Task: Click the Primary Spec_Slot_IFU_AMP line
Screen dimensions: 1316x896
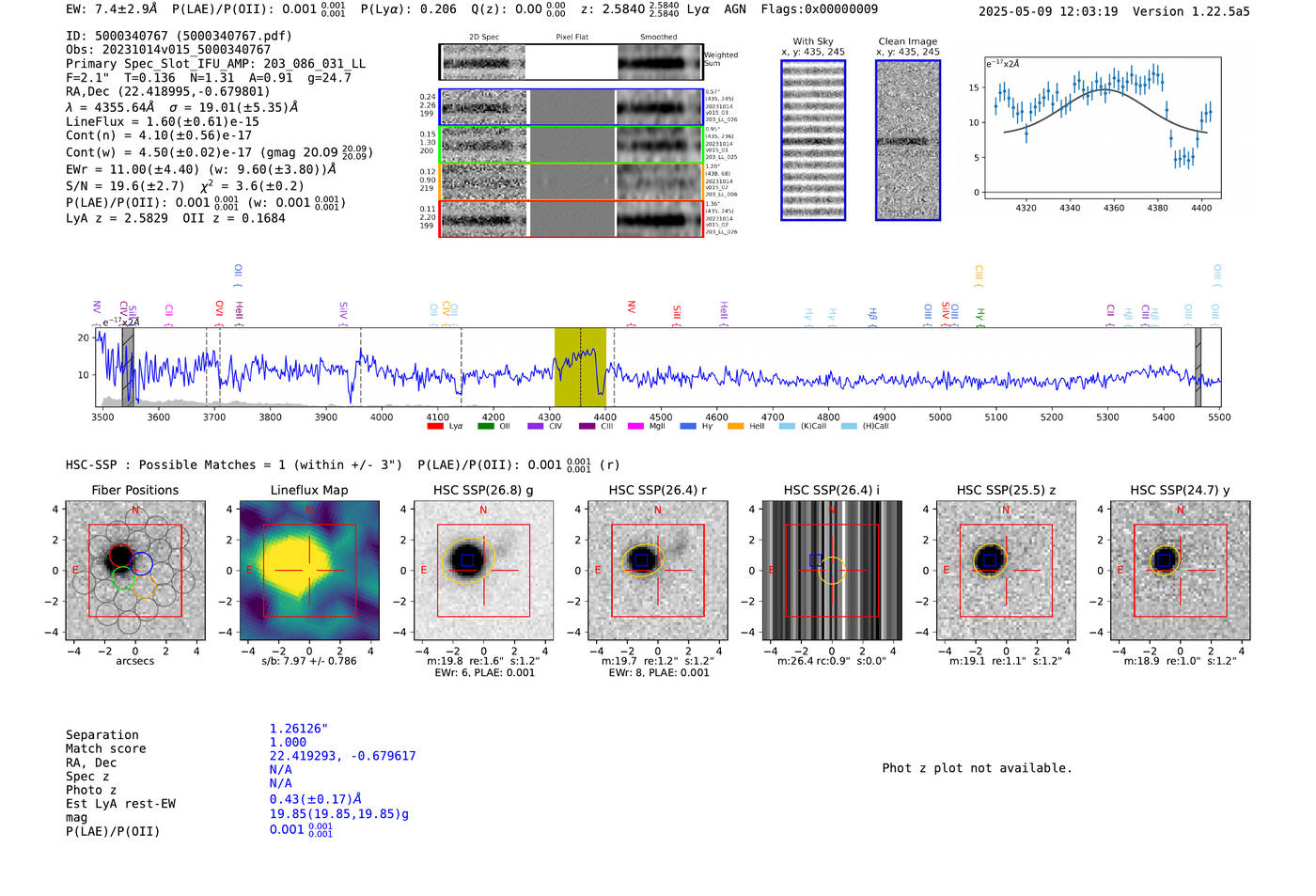Action: pos(216,64)
